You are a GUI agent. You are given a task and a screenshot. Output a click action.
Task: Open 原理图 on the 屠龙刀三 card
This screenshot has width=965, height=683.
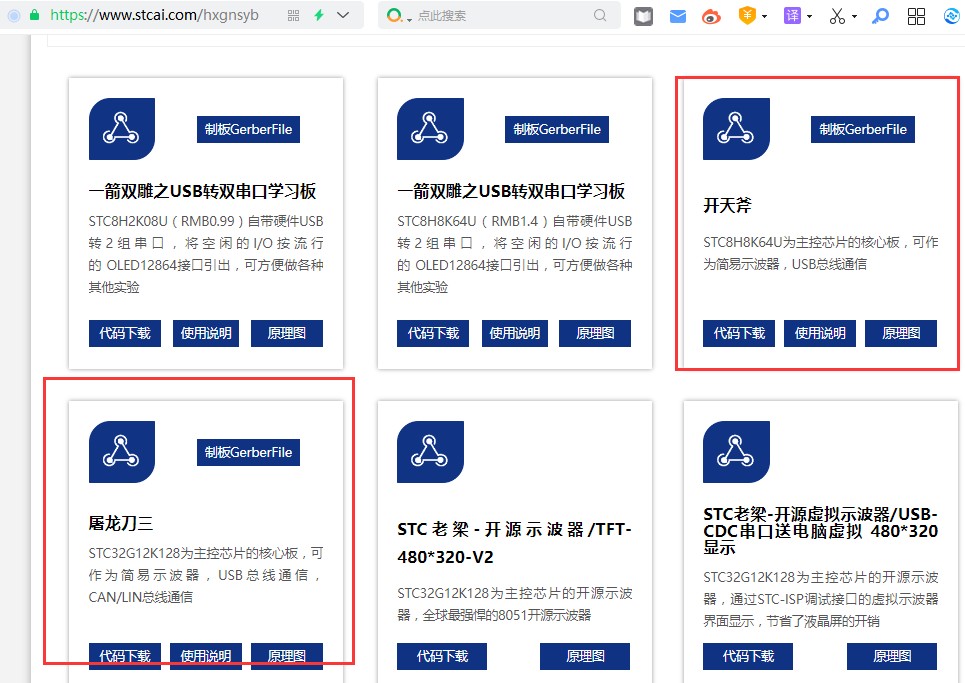pos(287,656)
